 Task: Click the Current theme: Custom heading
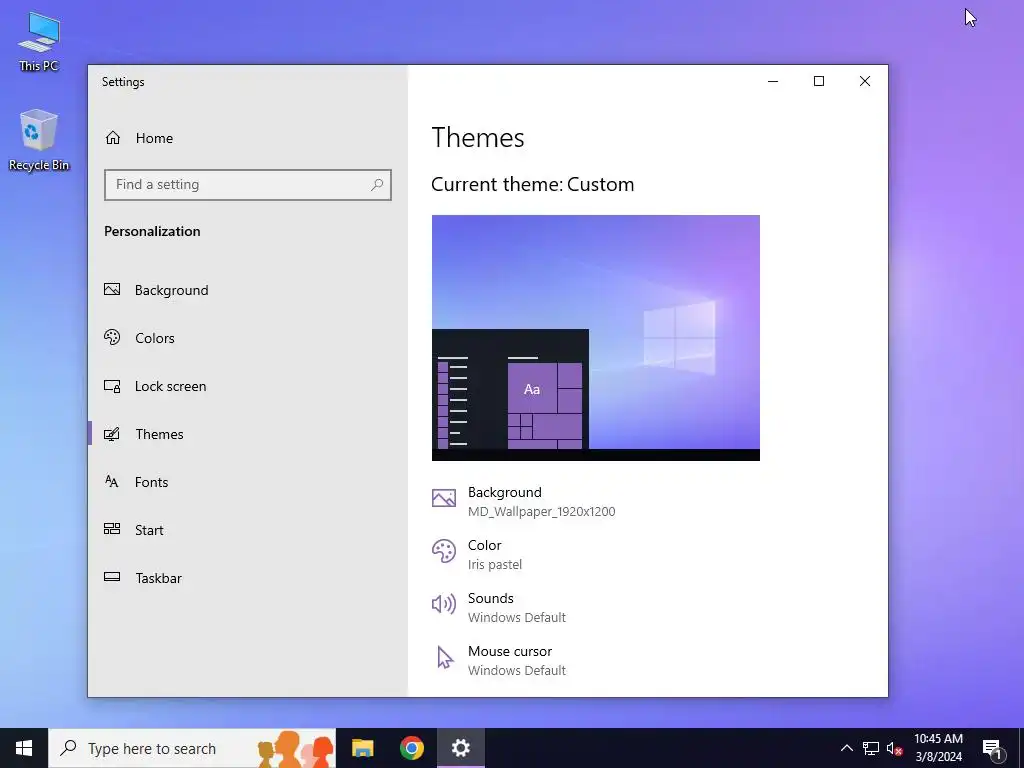[532, 184]
